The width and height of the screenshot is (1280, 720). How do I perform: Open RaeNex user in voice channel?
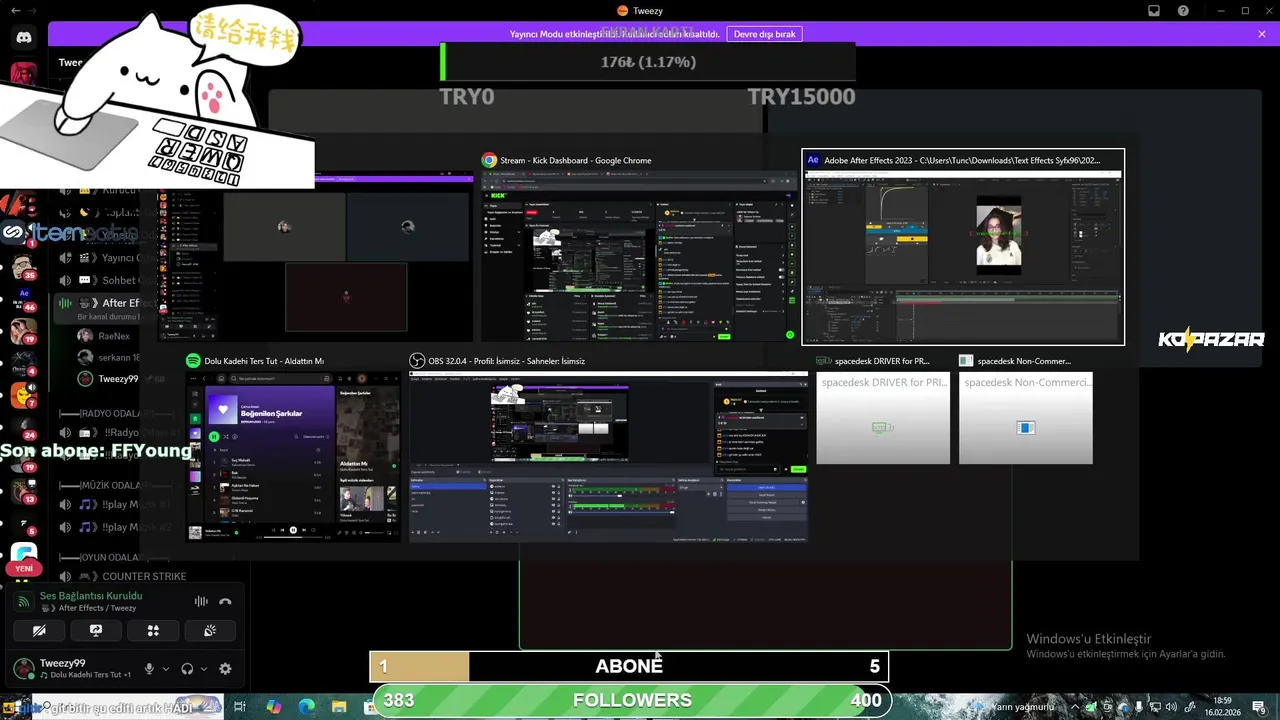tap(104, 336)
